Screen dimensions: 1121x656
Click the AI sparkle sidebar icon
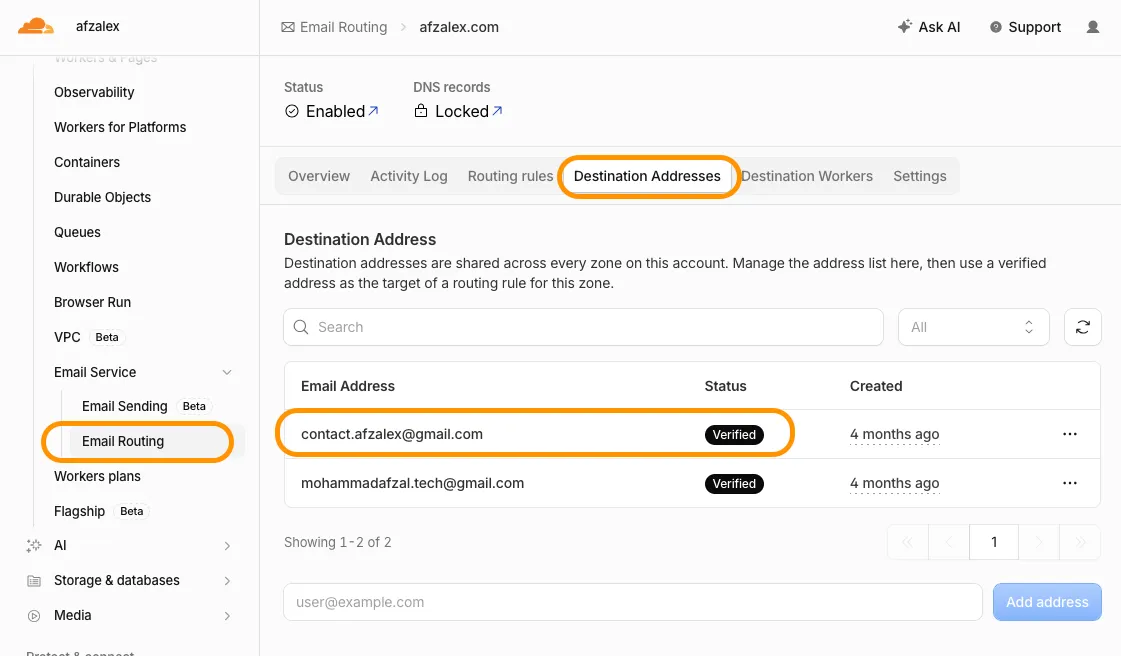click(x=34, y=545)
